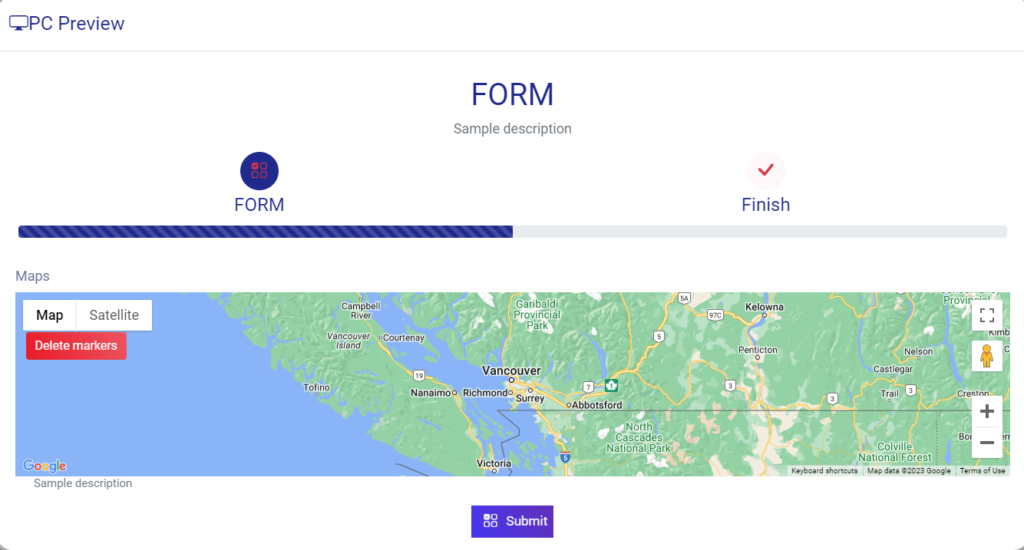Click Vancouver on the map
Viewport: 1024px width, 550px height.
510,370
